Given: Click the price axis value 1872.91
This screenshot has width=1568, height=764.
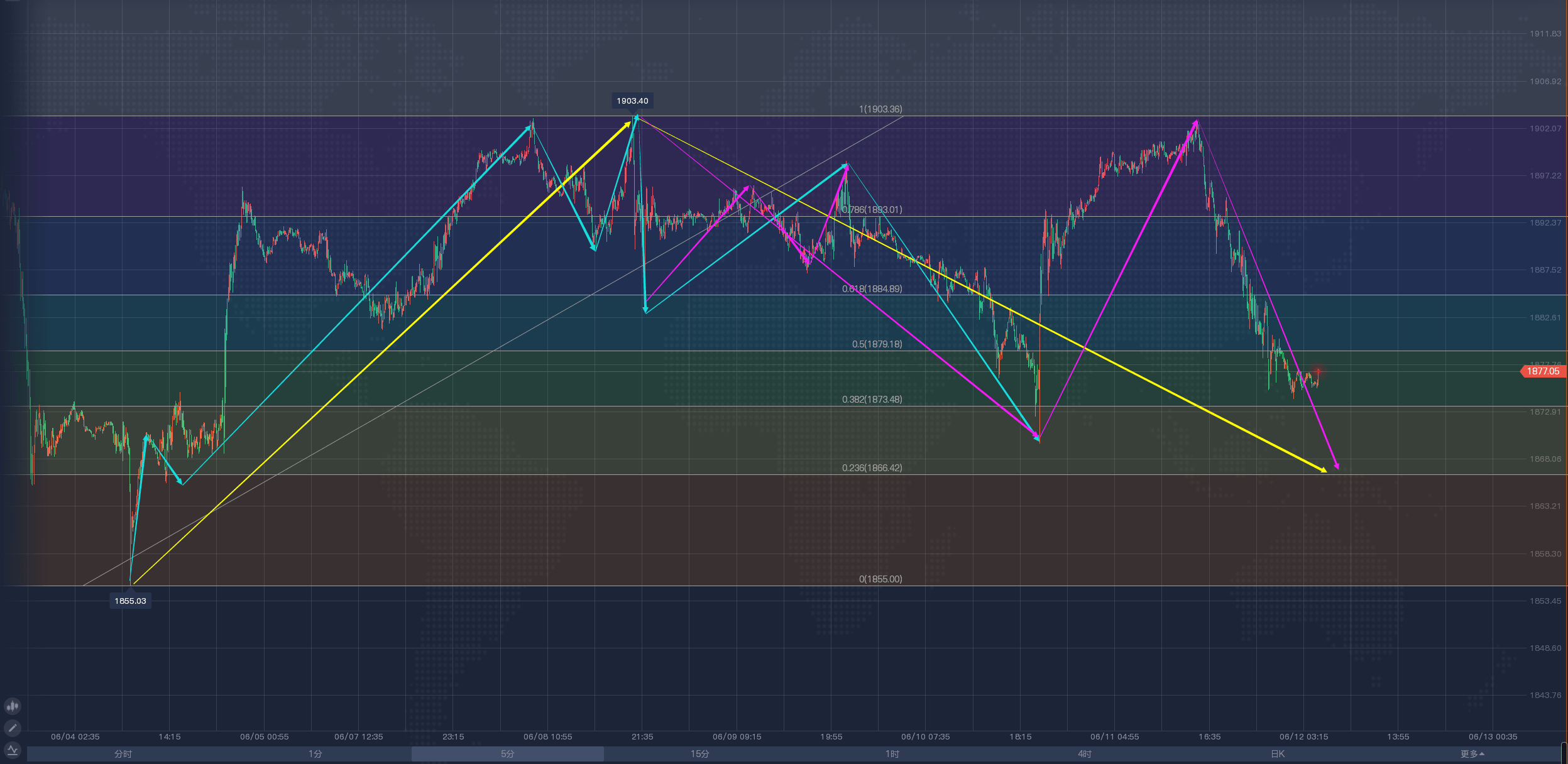Looking at the screenshot, I should pyautogui.click(x=1545, y=412).
